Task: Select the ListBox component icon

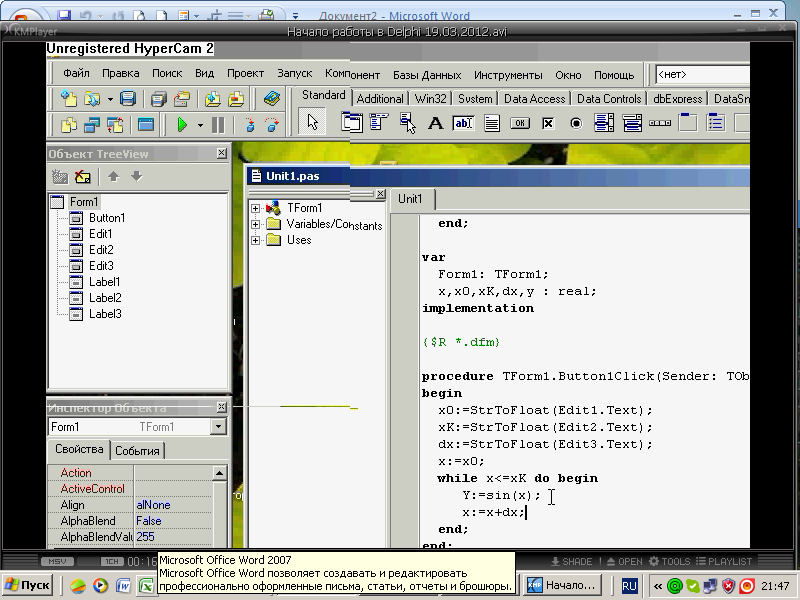Action: click(x=604, y=123)
